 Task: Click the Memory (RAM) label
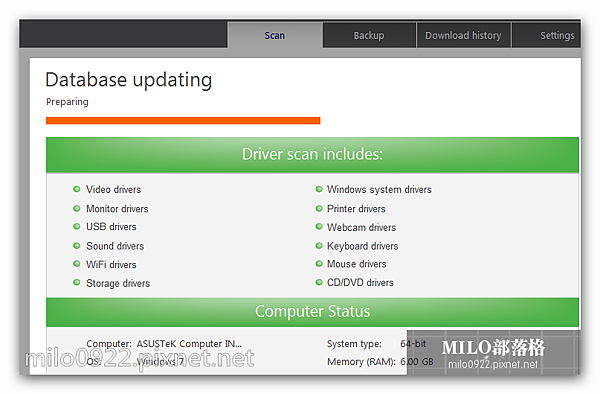point(361,361)
